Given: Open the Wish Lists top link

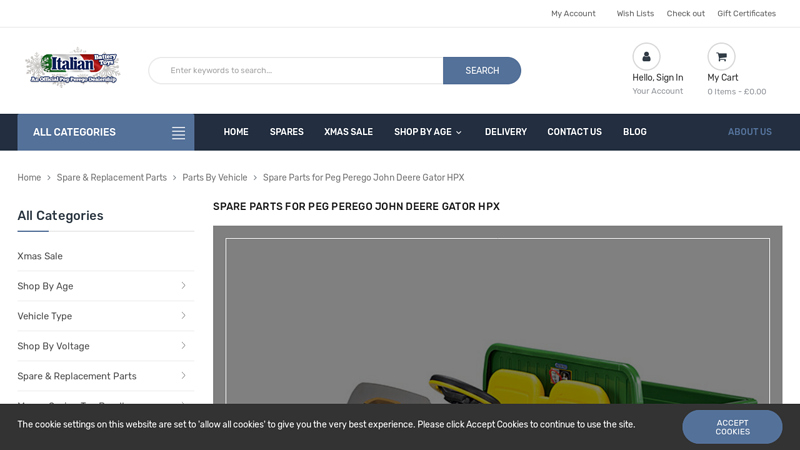Looking at the screenshot, I should pyautogui.click(x=635, y=14).
